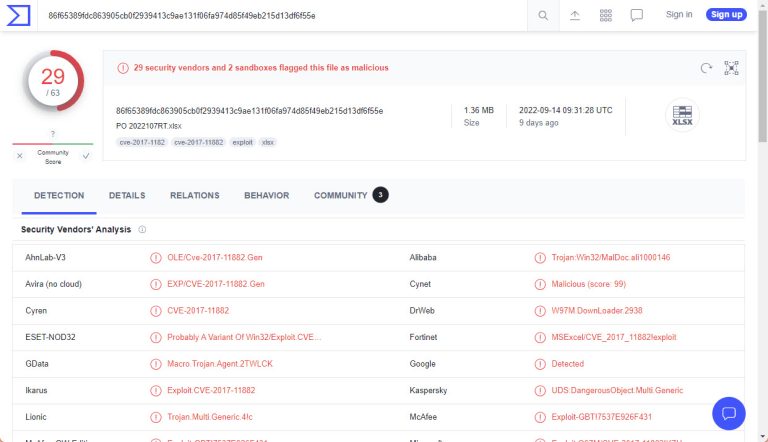Click the community score upvote check icon
Screen dimensions: 768x442
coord(86,156)
